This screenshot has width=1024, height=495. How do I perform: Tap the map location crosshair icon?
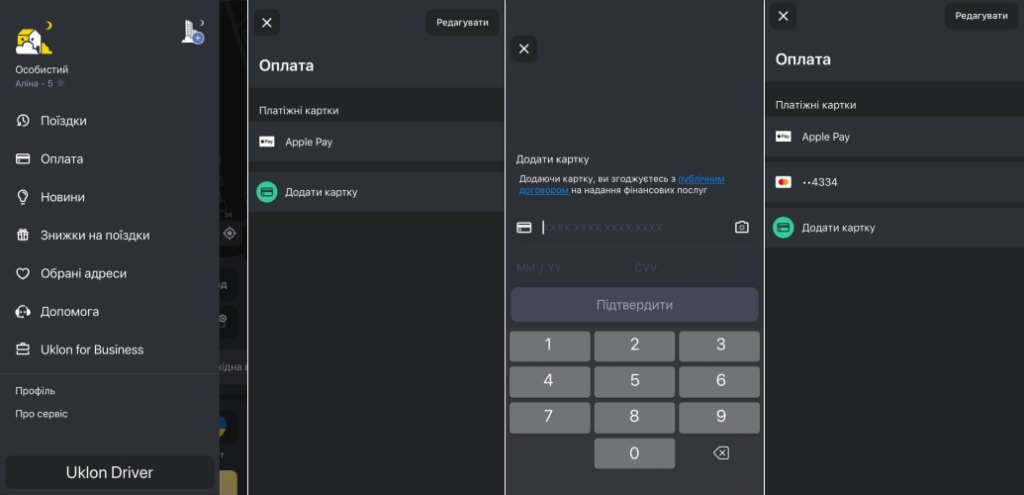[x=229, y=233]
